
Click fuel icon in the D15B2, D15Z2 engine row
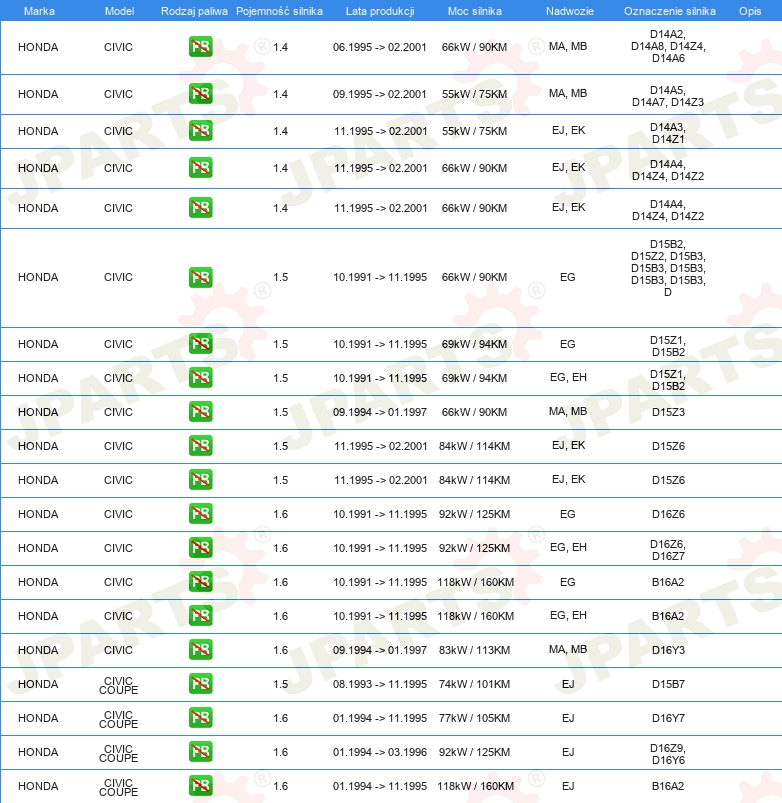coord(200,277)
